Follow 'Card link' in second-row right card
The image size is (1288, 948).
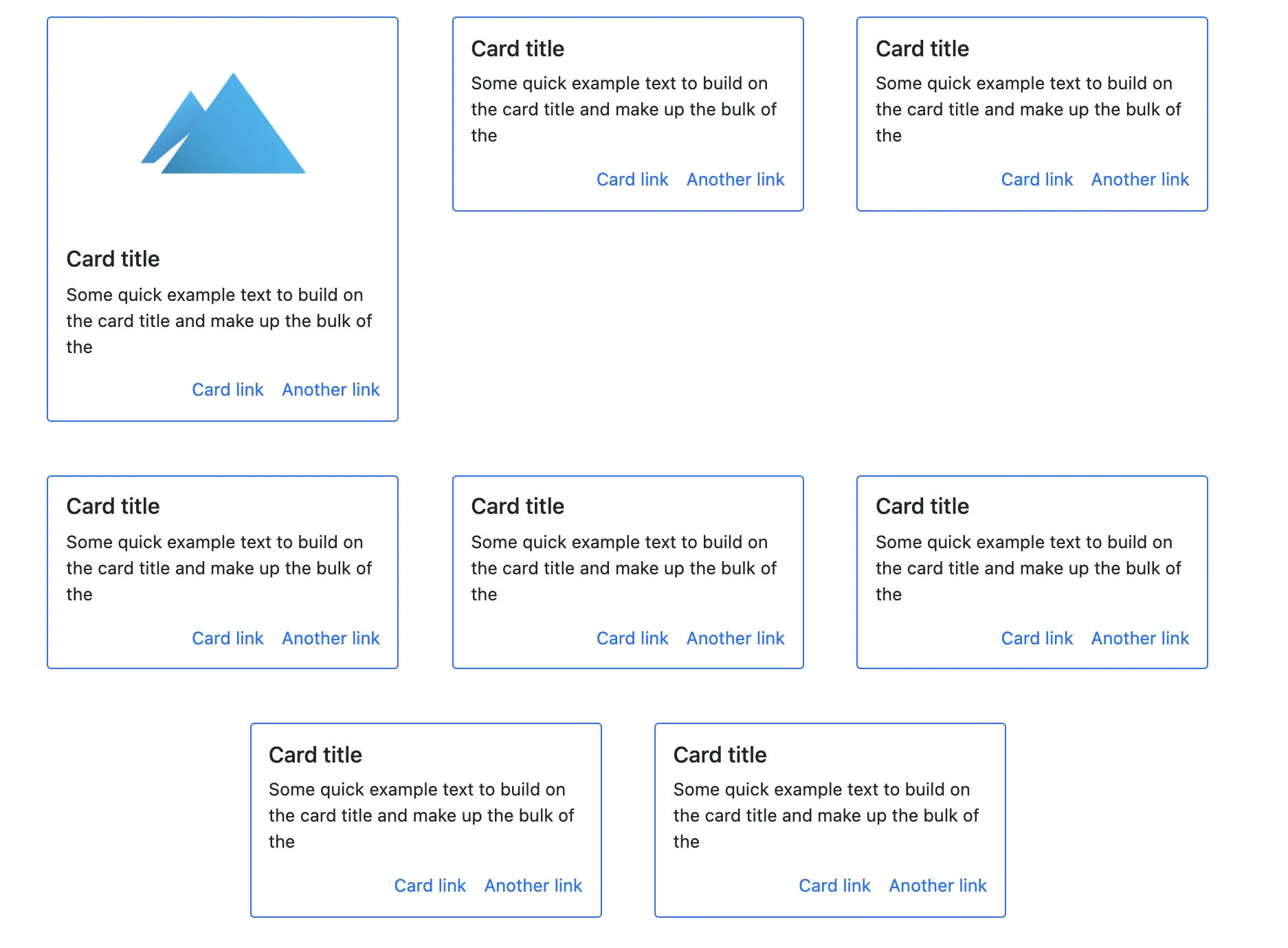(1036, 638)
